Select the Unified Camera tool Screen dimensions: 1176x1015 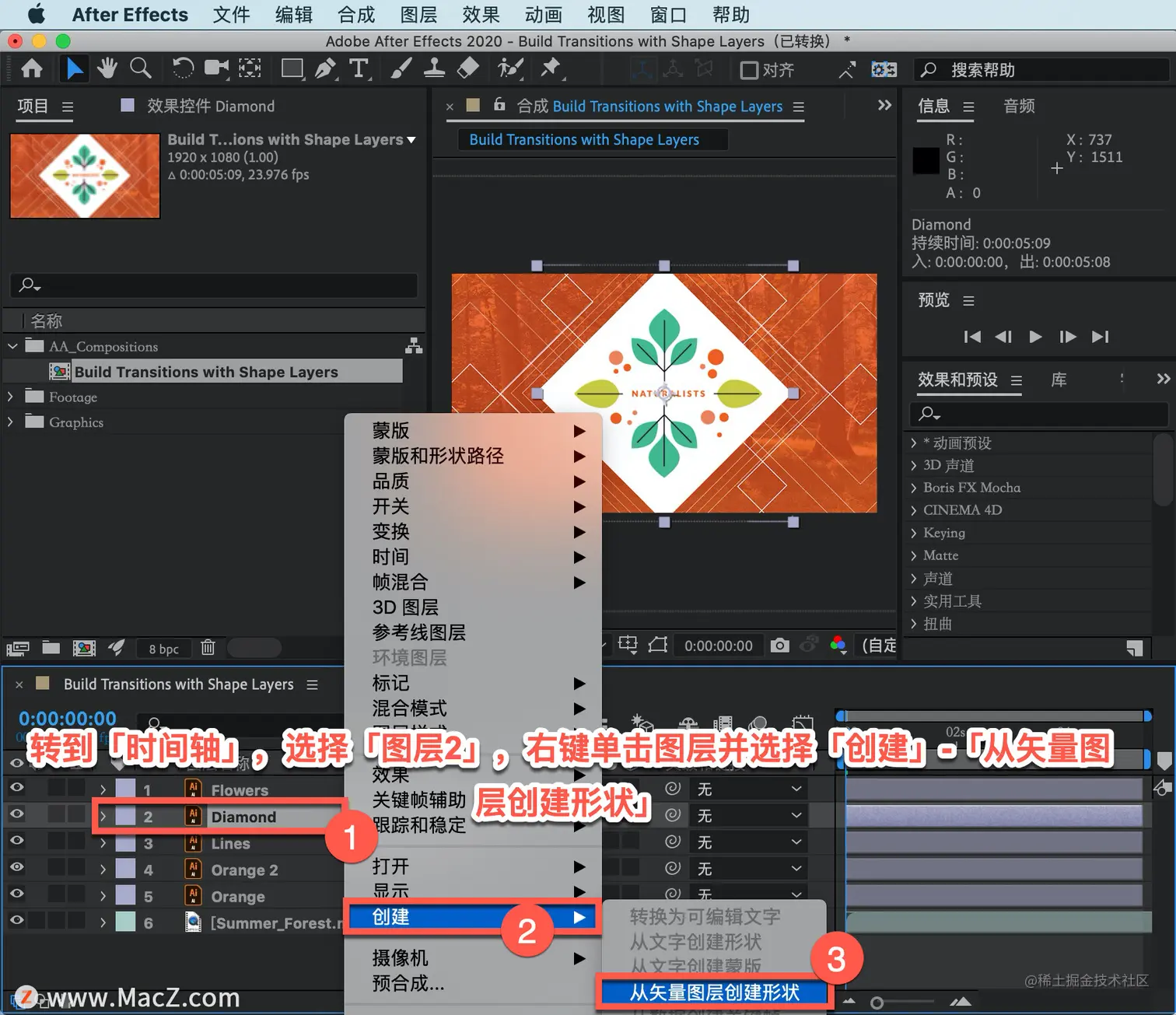(217, 69)
